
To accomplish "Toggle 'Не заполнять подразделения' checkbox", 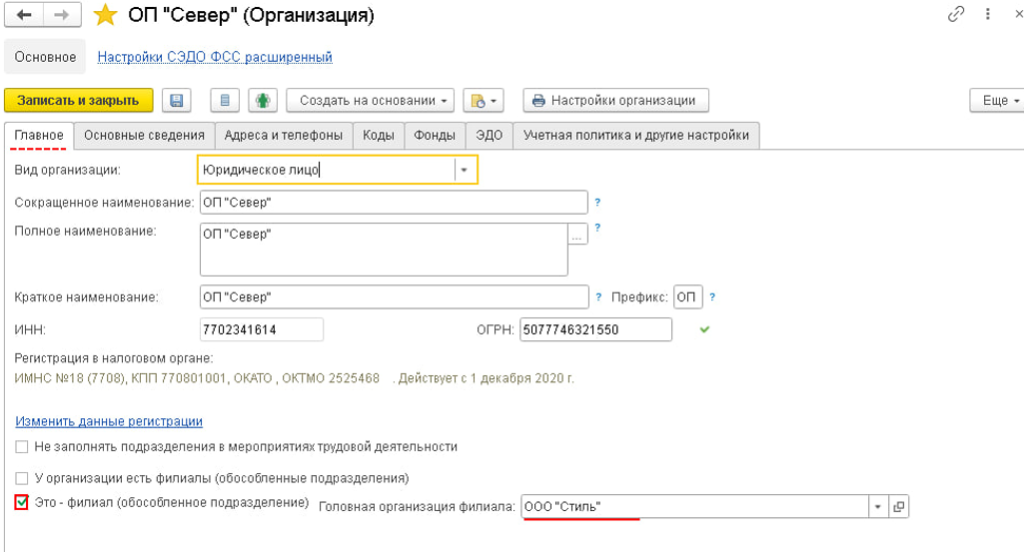I will pyautogui.click(x=22, y=447).
